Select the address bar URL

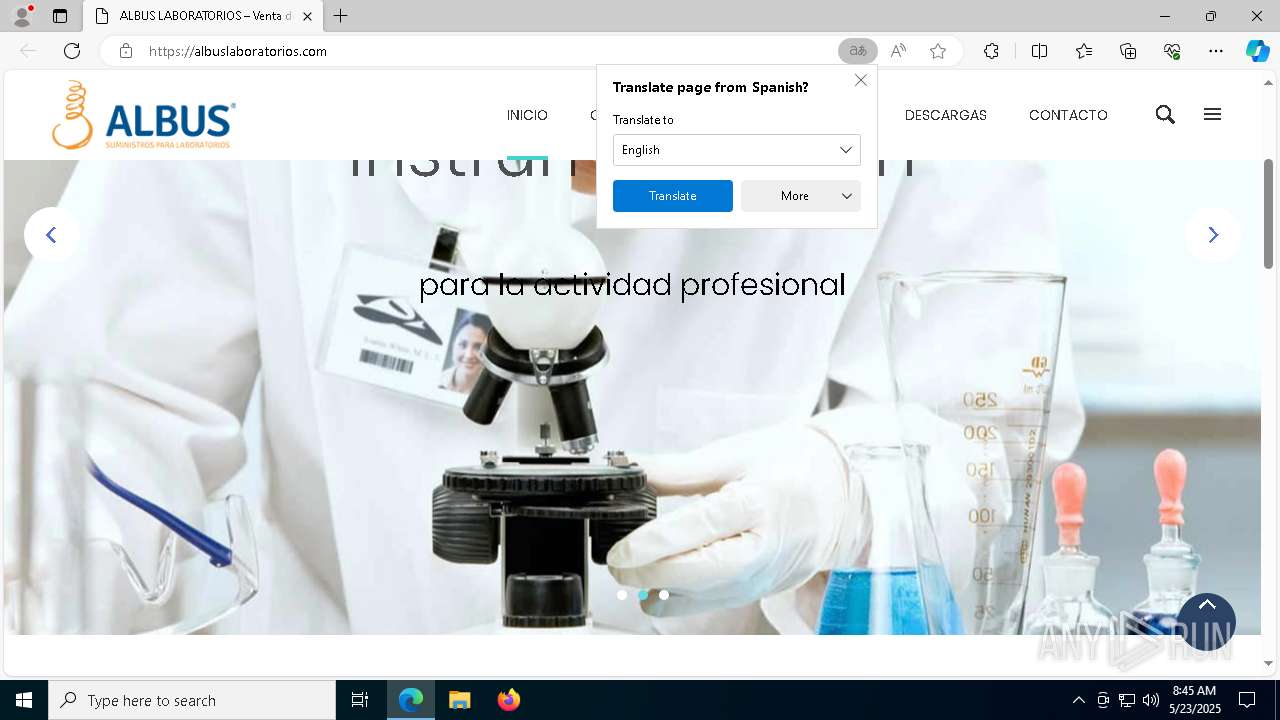click(x=238, y=51)
